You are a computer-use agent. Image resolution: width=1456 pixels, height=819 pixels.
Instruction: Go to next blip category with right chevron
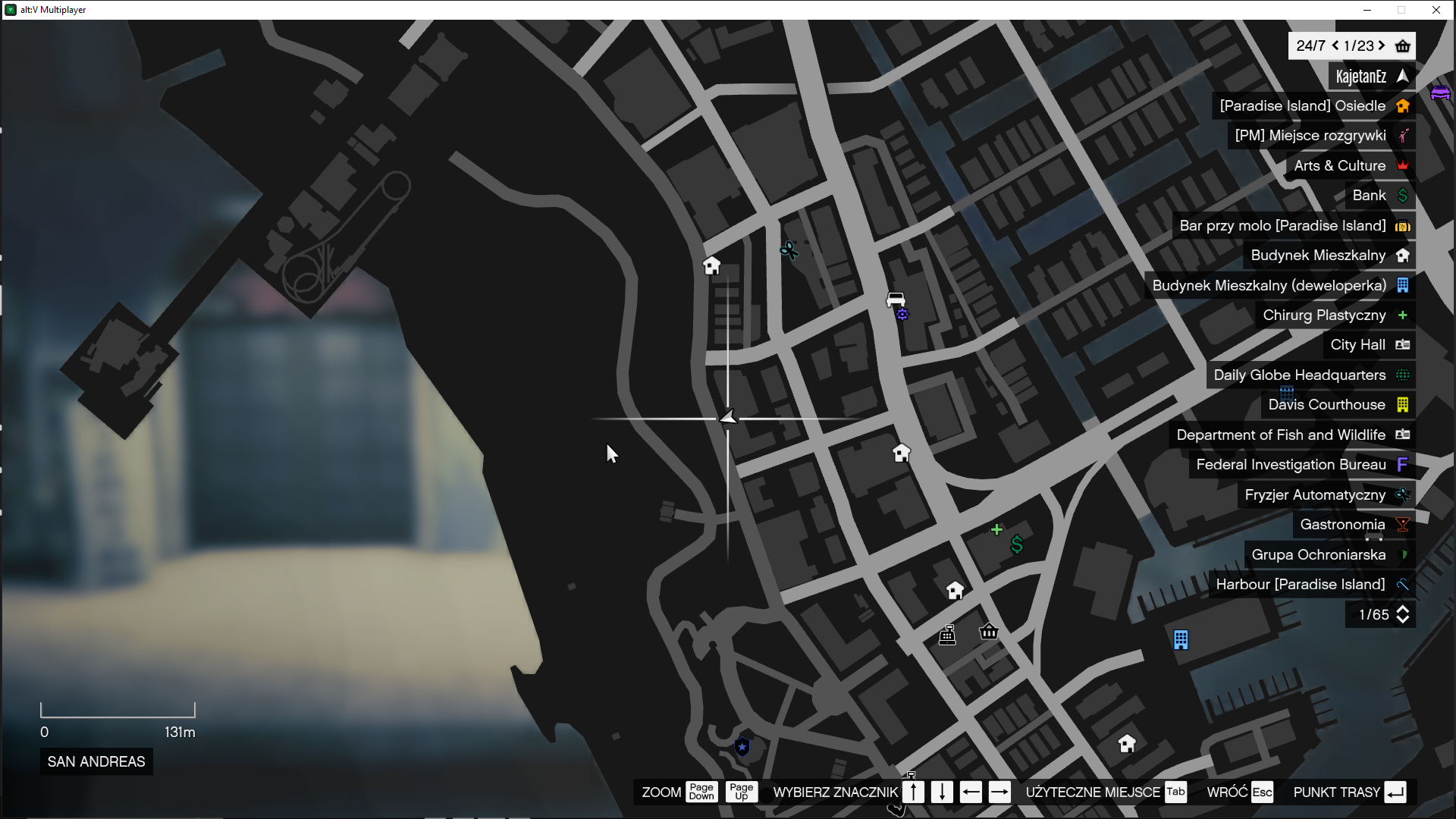[x=1382, y=45]
